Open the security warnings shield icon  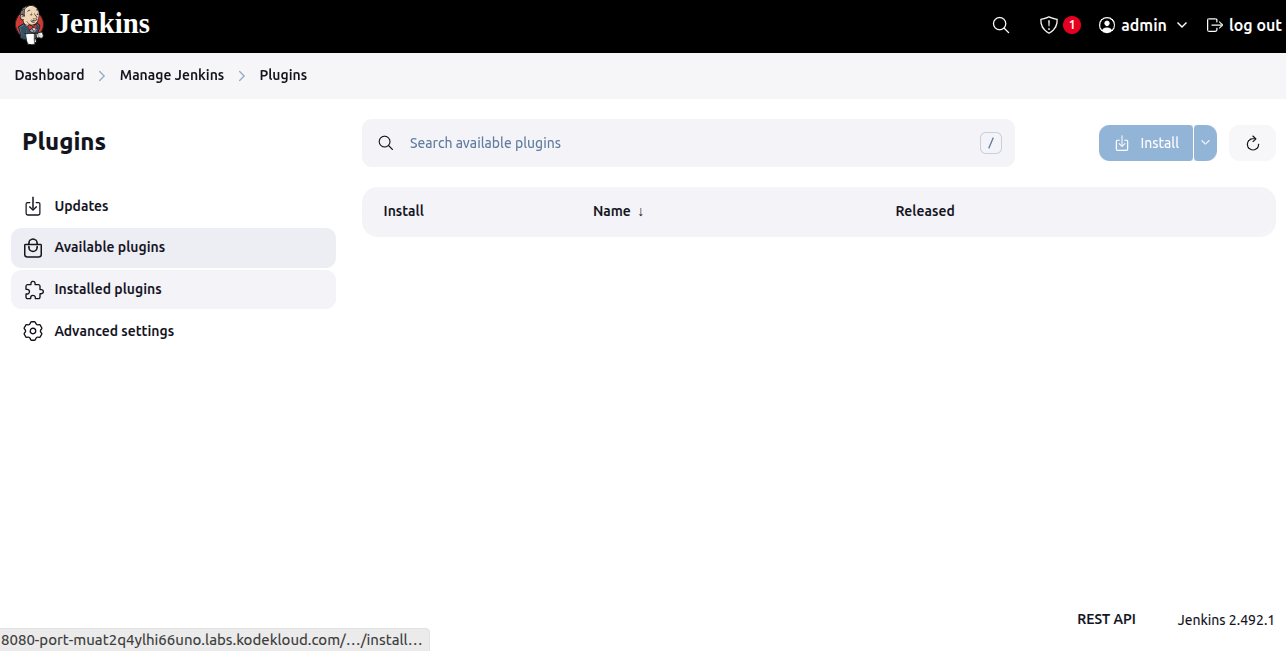(x=1049, y=25)
